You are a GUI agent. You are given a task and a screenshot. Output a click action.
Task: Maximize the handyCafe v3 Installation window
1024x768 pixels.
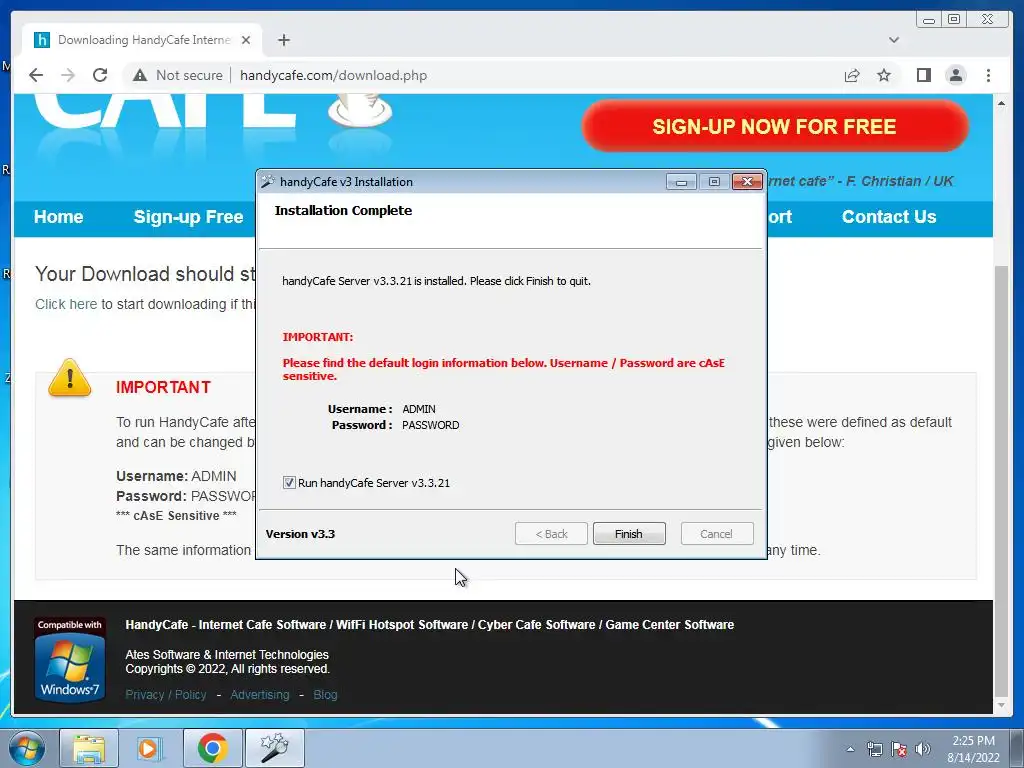pyautogui.click(x=714, y=182)
